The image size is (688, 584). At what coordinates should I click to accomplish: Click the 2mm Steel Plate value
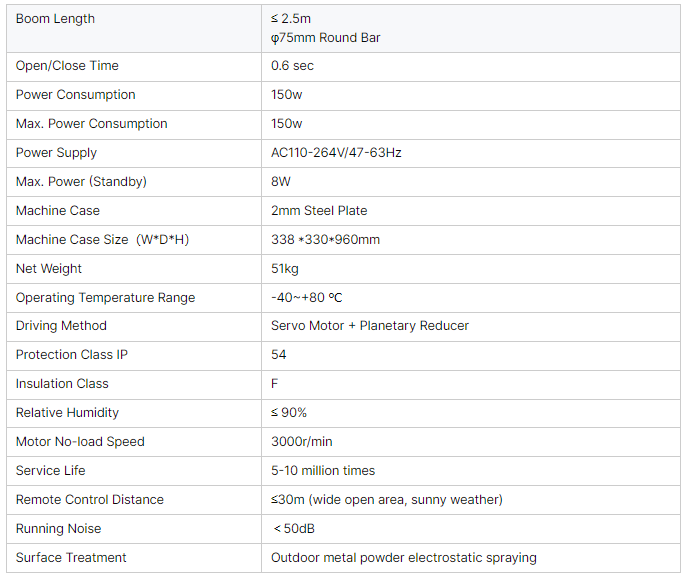[x=319, y=211]
